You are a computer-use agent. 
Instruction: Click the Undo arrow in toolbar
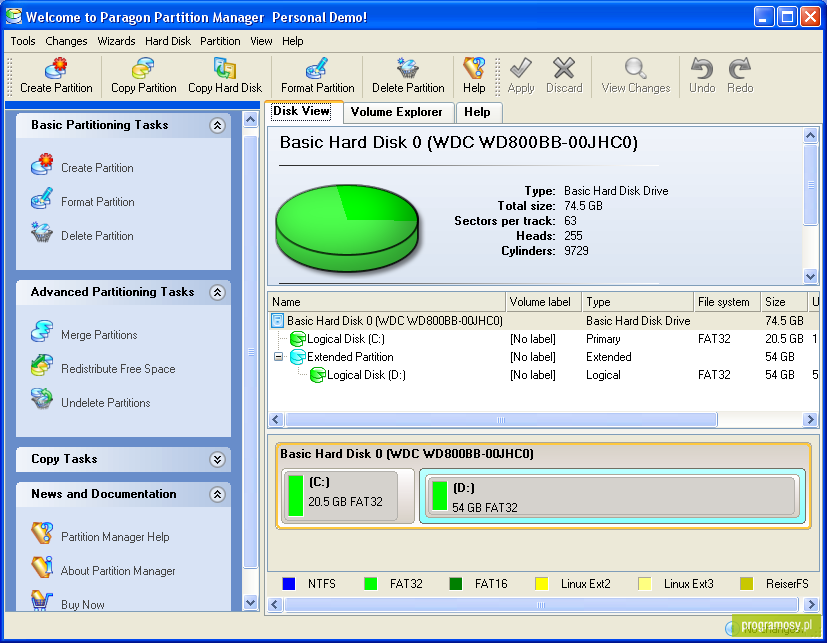pyautogui.click(x=702, y=69)
